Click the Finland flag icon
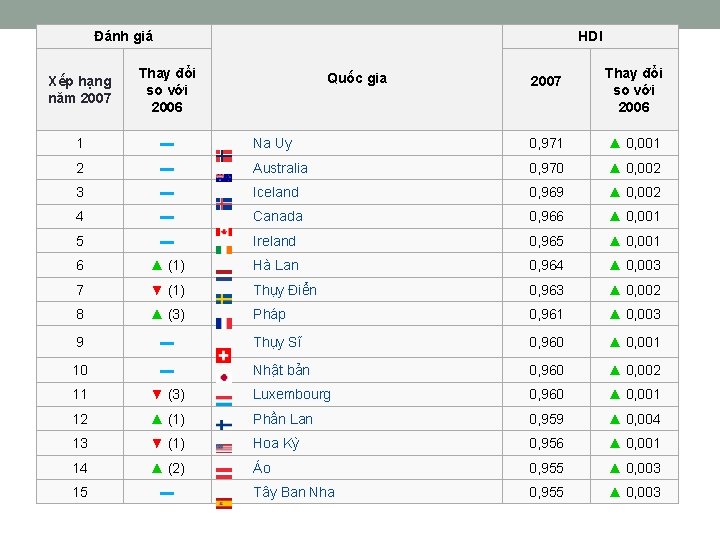The width and height of the screenshot is (720, 540). [224, 424]
